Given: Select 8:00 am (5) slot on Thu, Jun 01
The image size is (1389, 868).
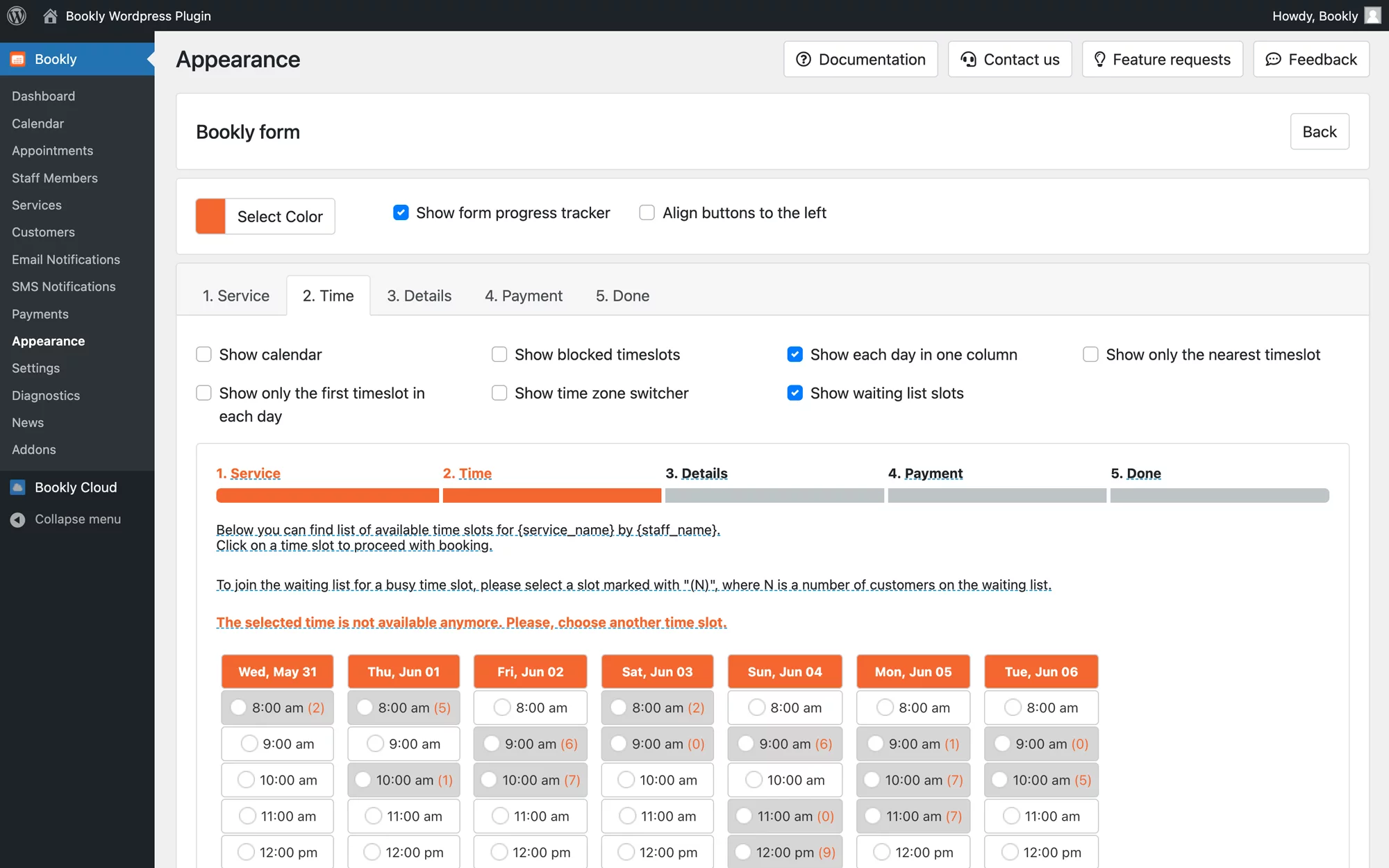Looking at the screenshot, I should pos(404,708).
